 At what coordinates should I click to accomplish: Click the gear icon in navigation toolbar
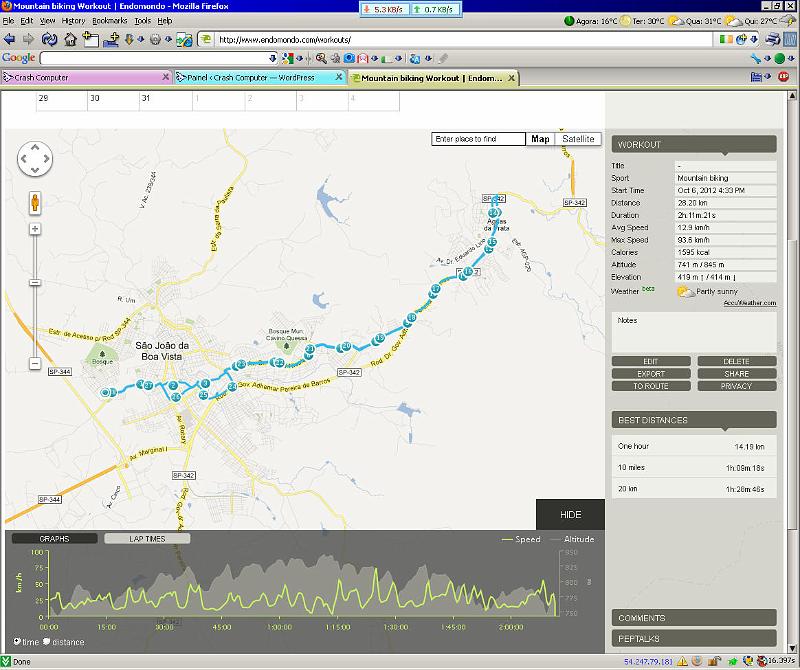(x=155, y=39)
